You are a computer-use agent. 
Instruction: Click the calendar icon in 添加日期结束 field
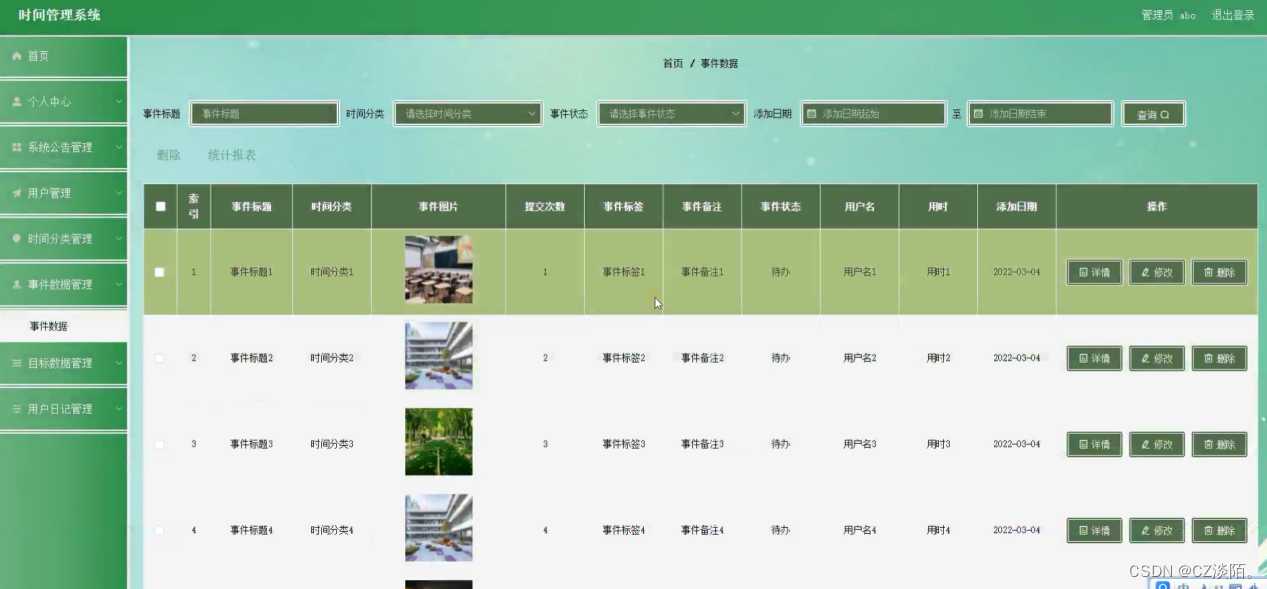pos(978,114)
